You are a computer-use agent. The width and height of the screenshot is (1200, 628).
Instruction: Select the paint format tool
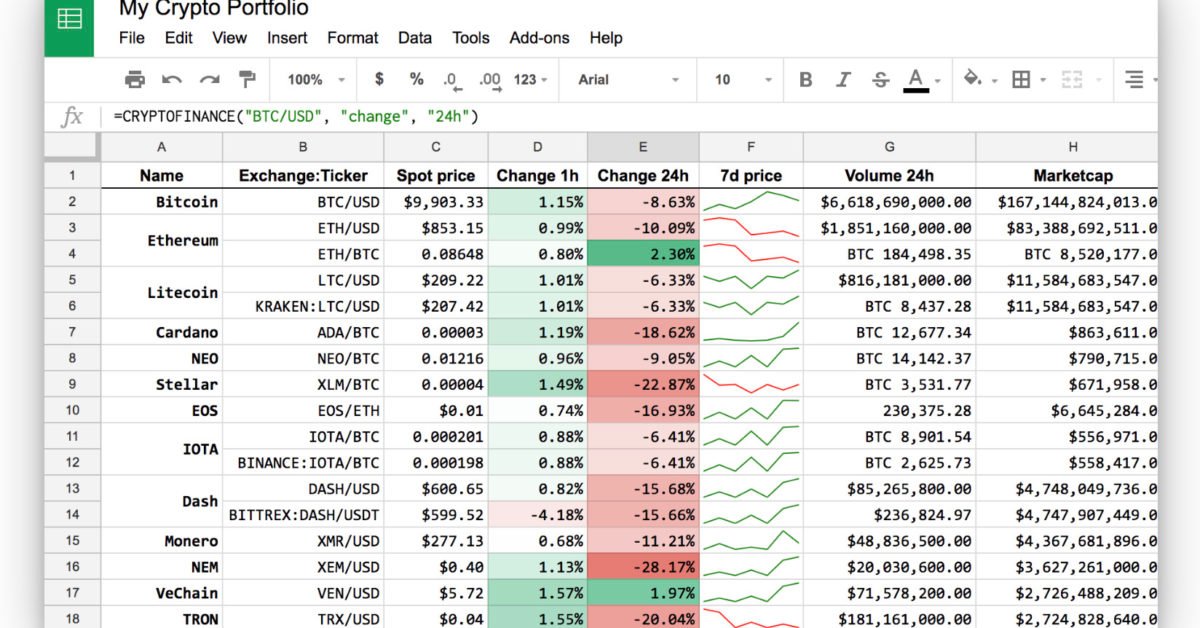(246, 80)
